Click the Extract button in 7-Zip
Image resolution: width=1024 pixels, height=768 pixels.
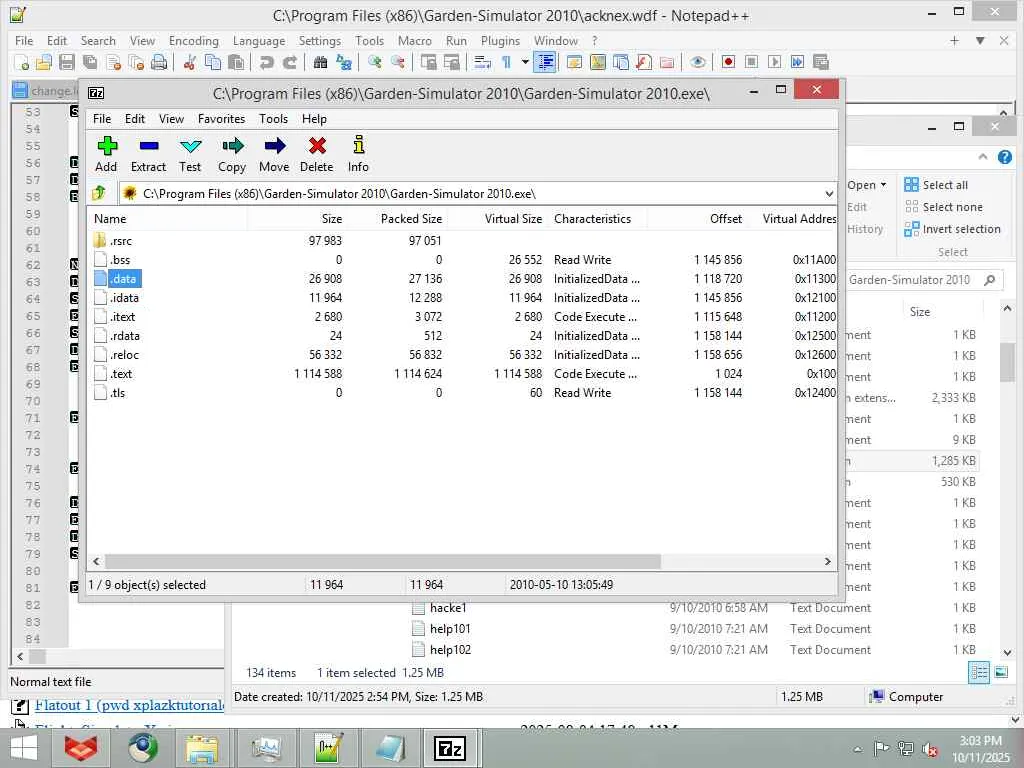tap(148, 154)
